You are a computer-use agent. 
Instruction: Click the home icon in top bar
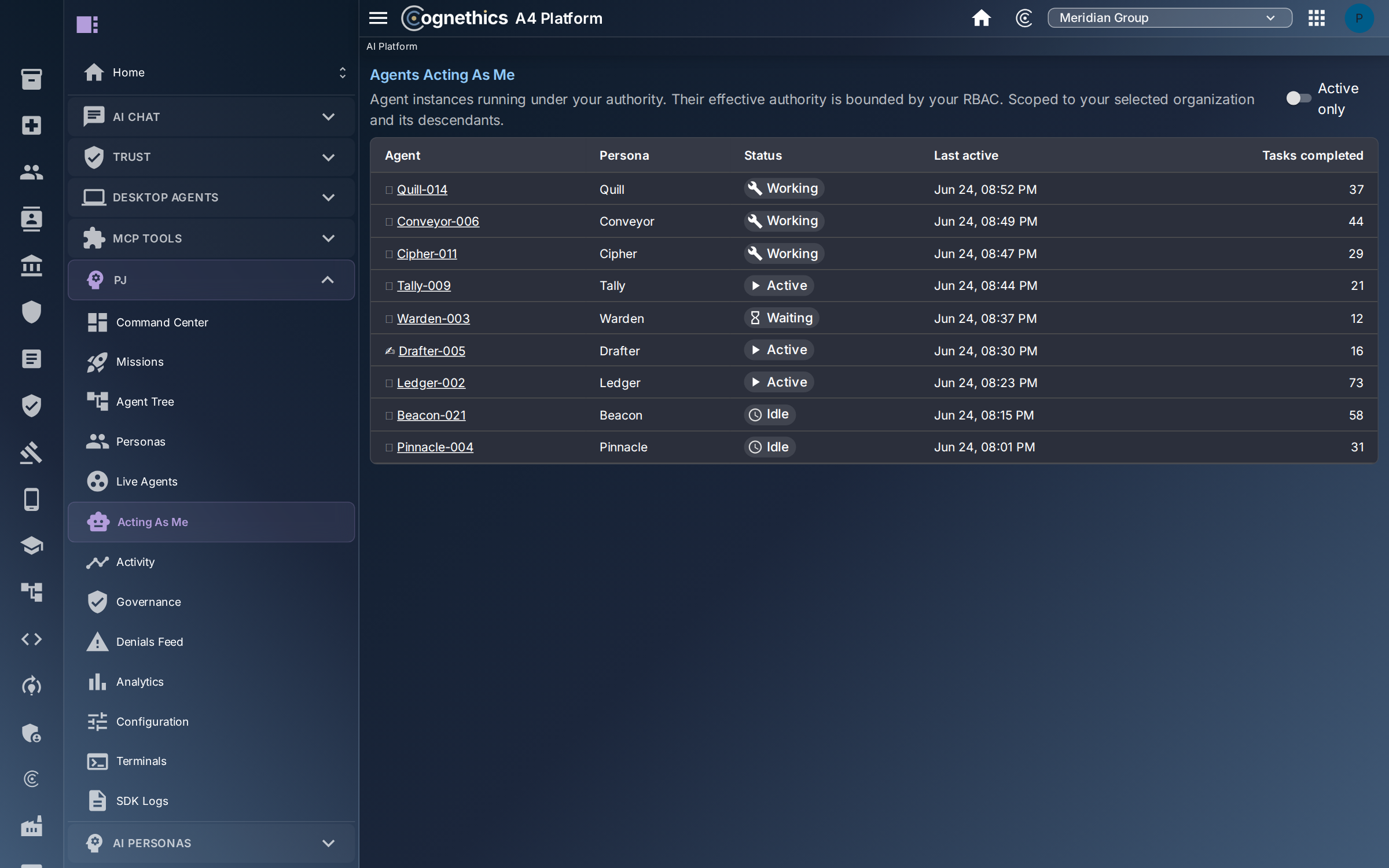[x=981, y=18]
